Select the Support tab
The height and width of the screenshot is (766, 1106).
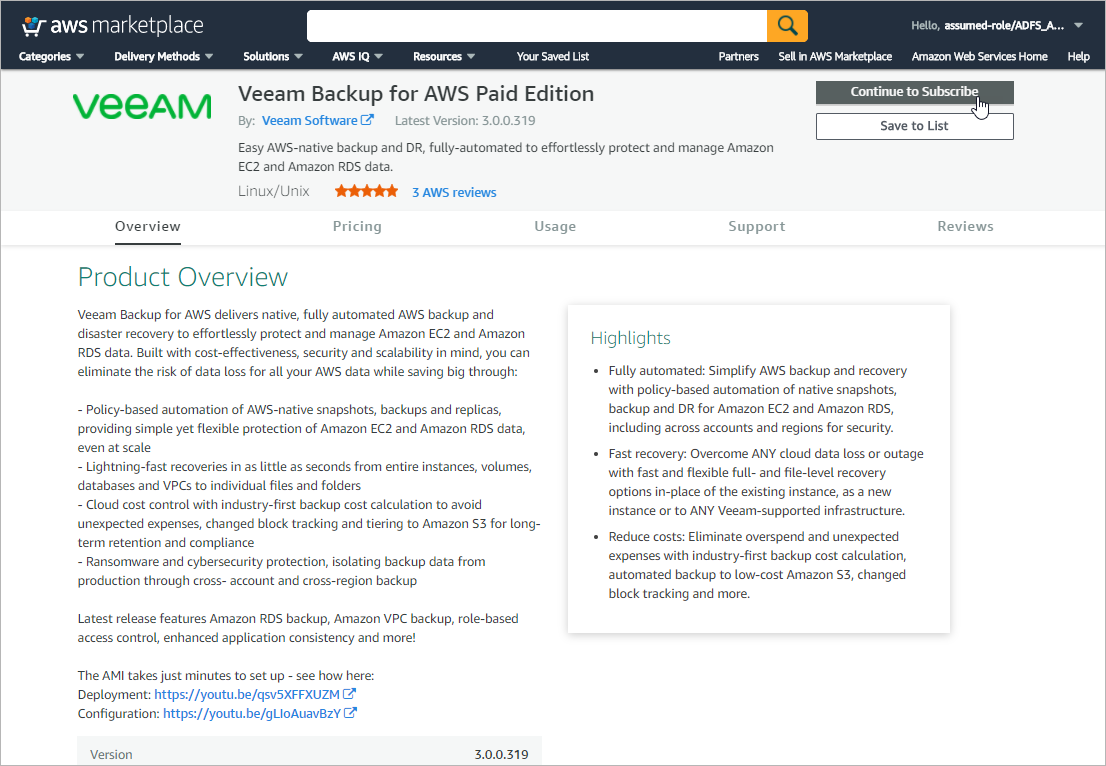point(757,226)
